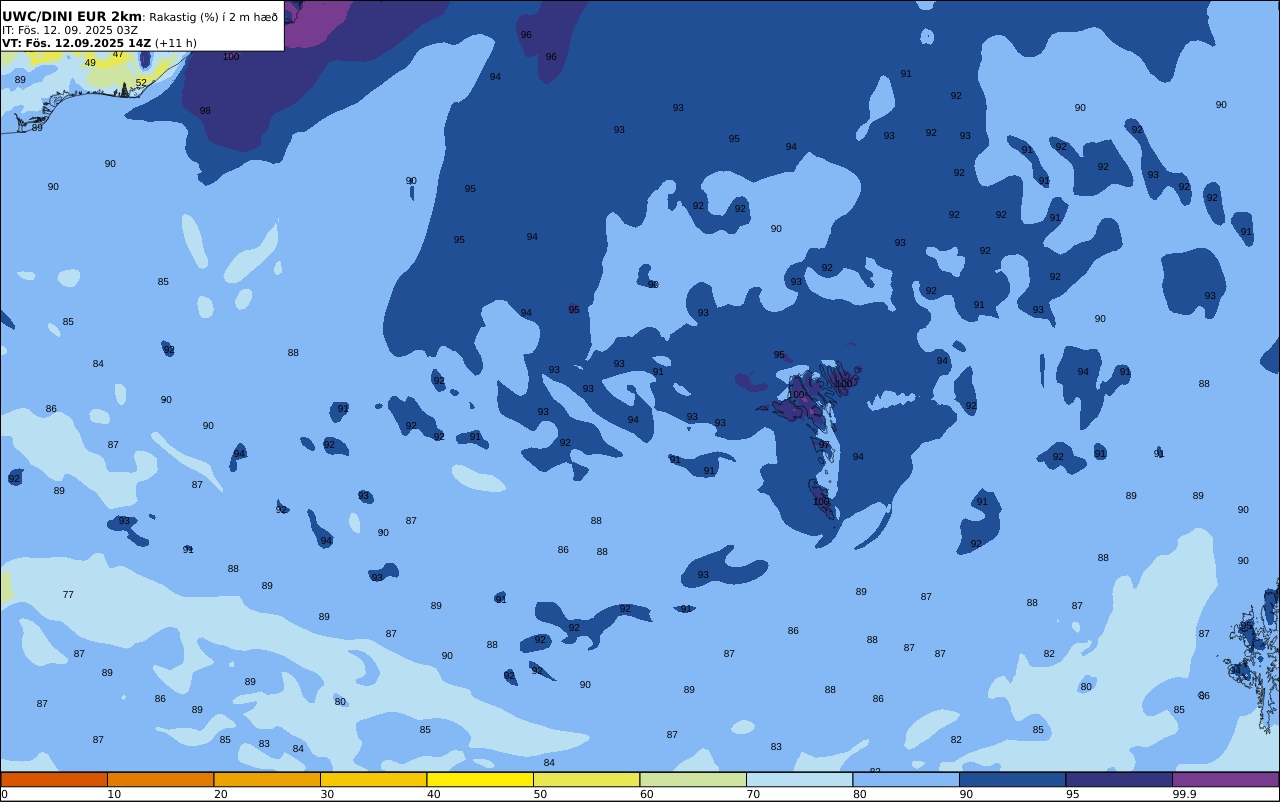
Task: Click the legend label "30"
Action: click(327, 794)
